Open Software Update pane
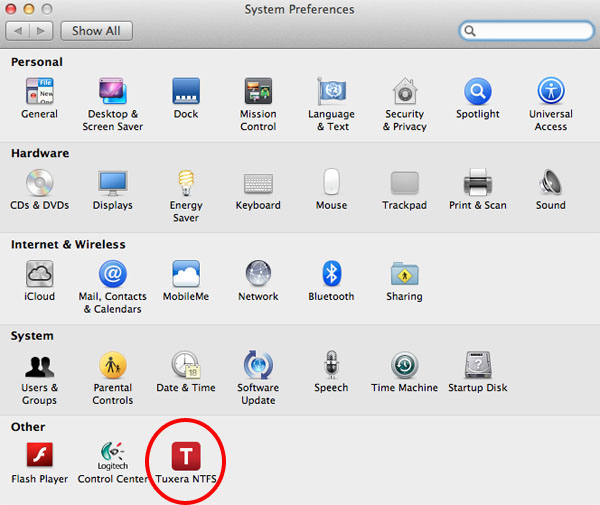 258,365
